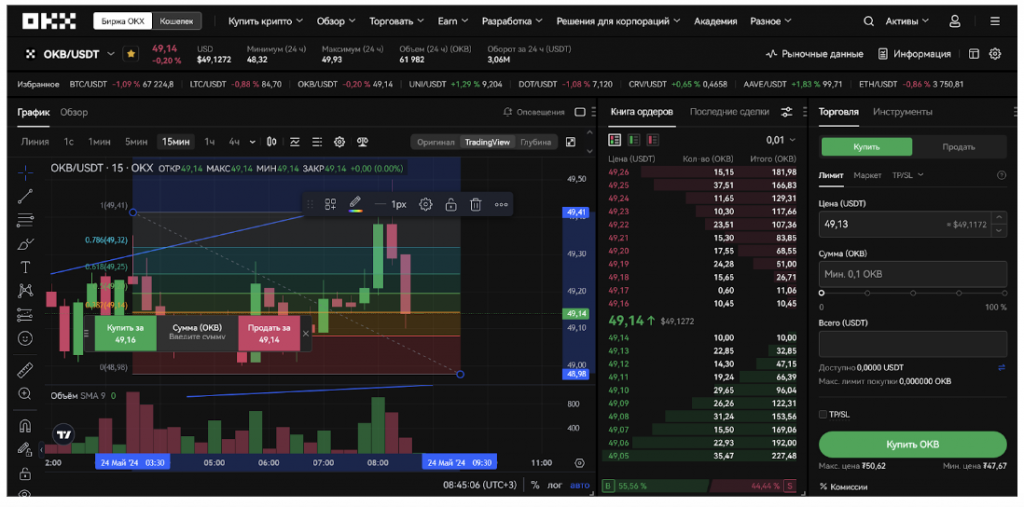Expand the 0,01 order book precision dropdown
The image size is (1024, 507).
781,140
